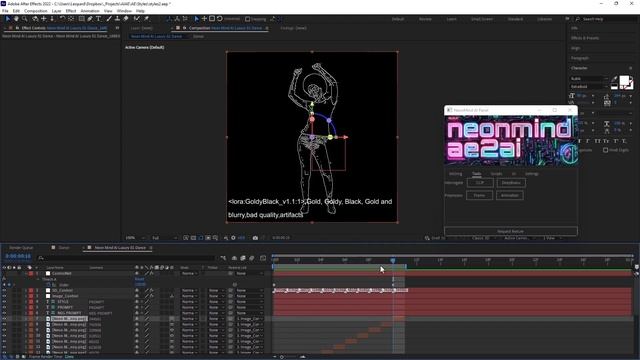Select the Roto Brush tool
Viewport: 640px width, 360px height.
[x=137, y=19]
